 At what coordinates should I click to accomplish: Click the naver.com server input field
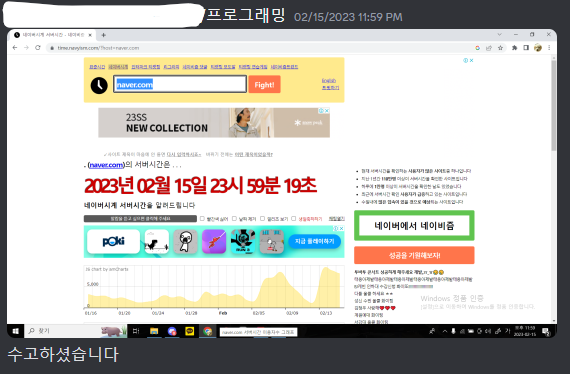(x=180, y=84)
